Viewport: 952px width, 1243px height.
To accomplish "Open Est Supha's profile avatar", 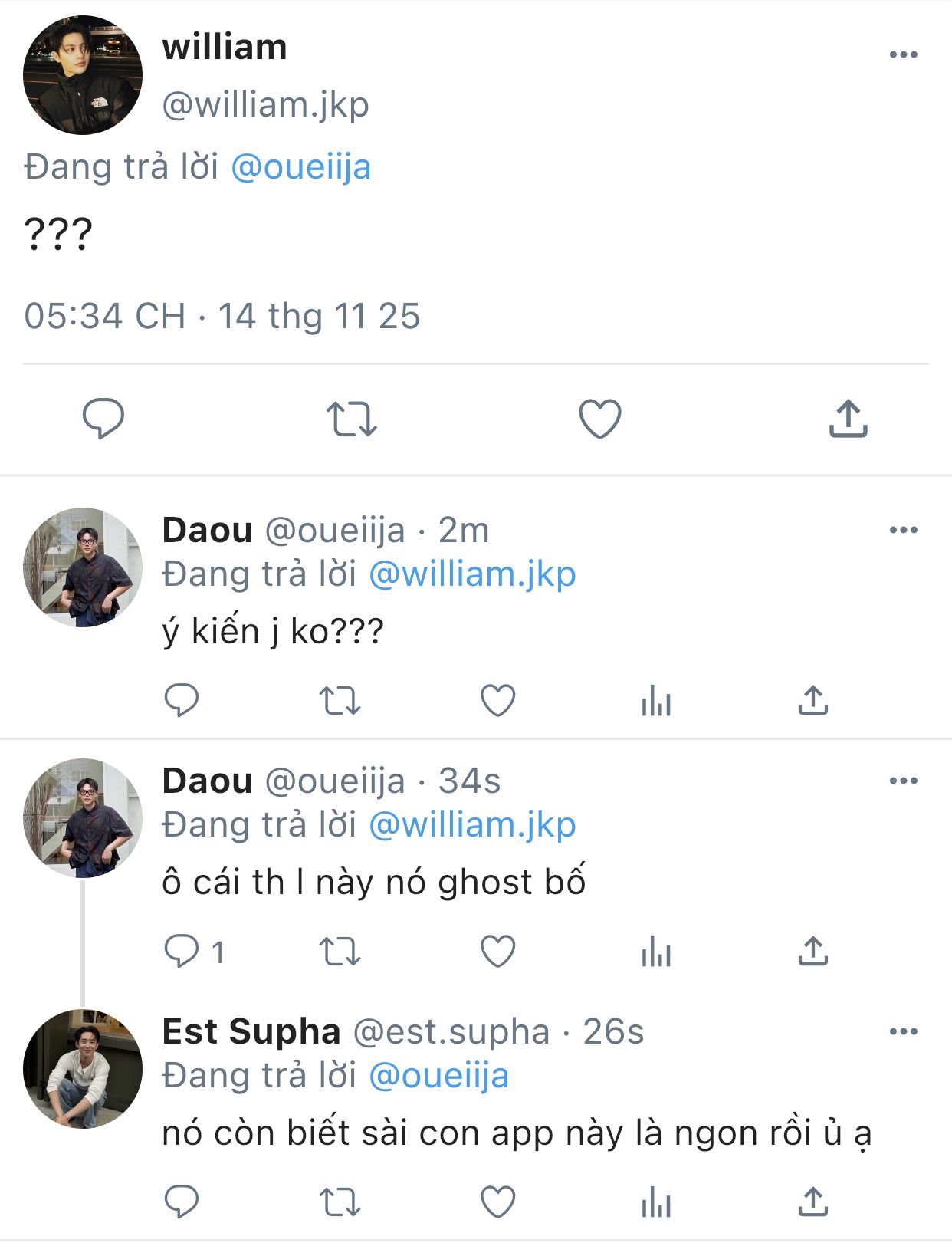I will coord(83,1068).
